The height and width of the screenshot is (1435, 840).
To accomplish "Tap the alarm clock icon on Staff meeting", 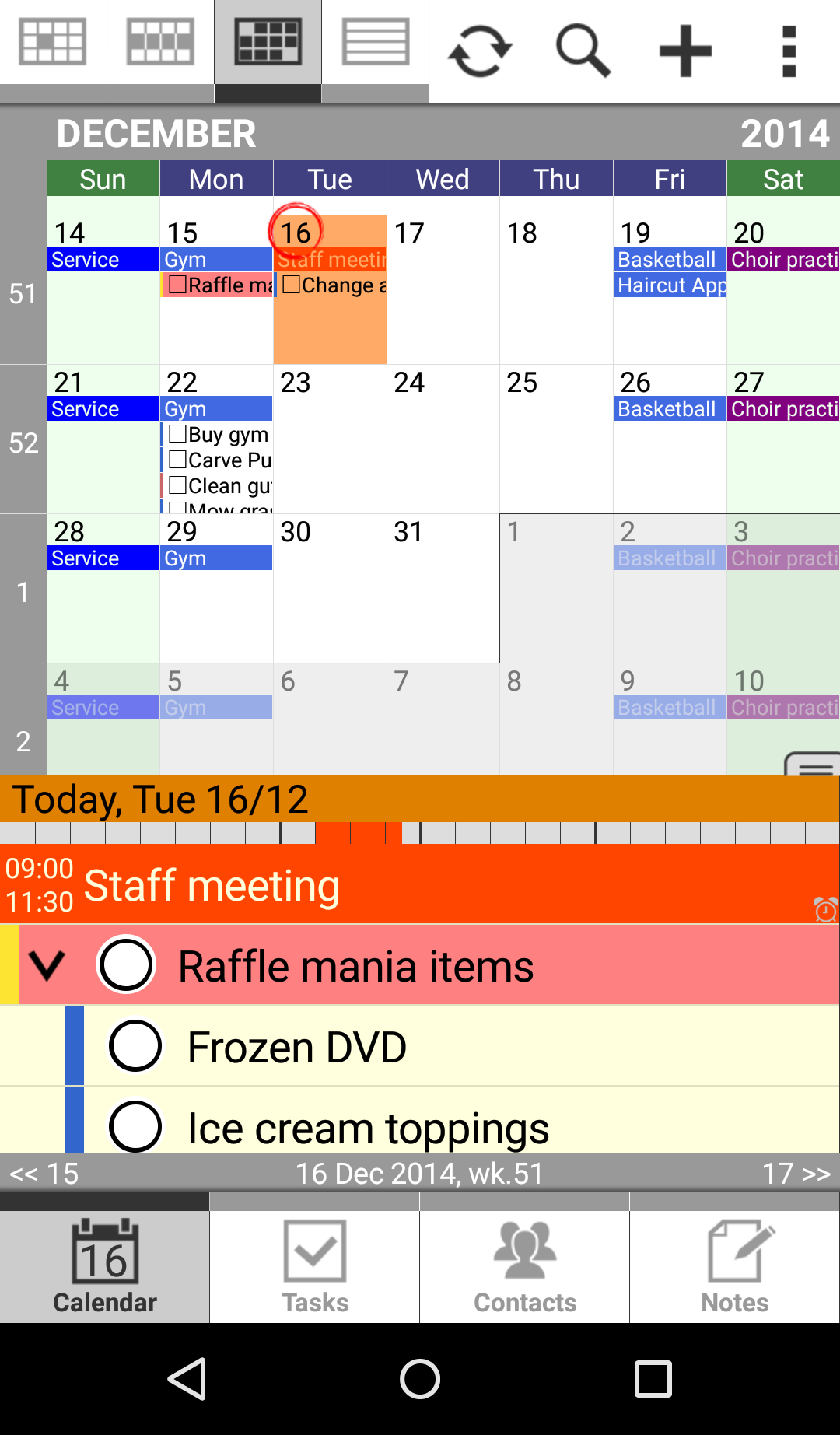I will (x=825, y=908).
